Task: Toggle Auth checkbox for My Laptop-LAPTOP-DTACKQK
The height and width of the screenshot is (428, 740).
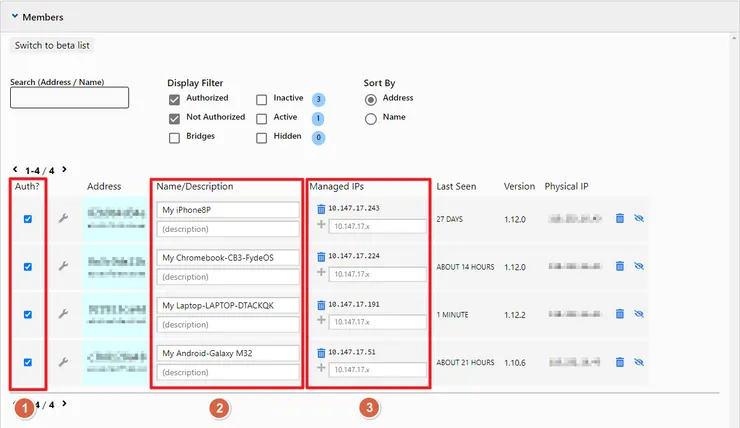Action: [28, 314]
